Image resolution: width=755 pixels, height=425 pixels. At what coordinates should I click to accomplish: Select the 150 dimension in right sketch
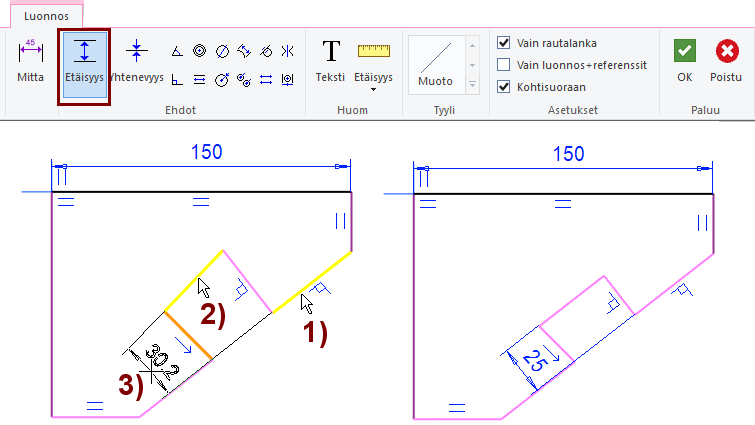[569, 154]
